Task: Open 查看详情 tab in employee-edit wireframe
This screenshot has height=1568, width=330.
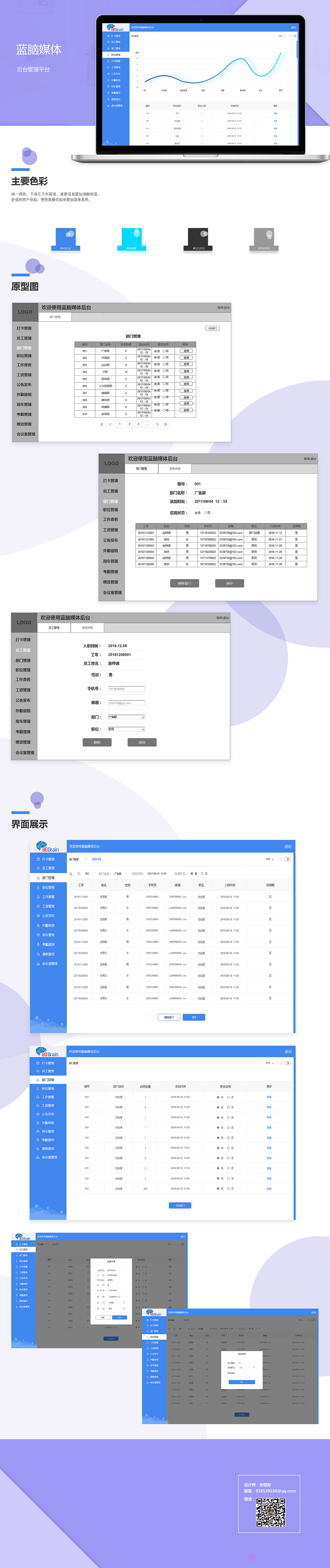Action: (87, 628)
